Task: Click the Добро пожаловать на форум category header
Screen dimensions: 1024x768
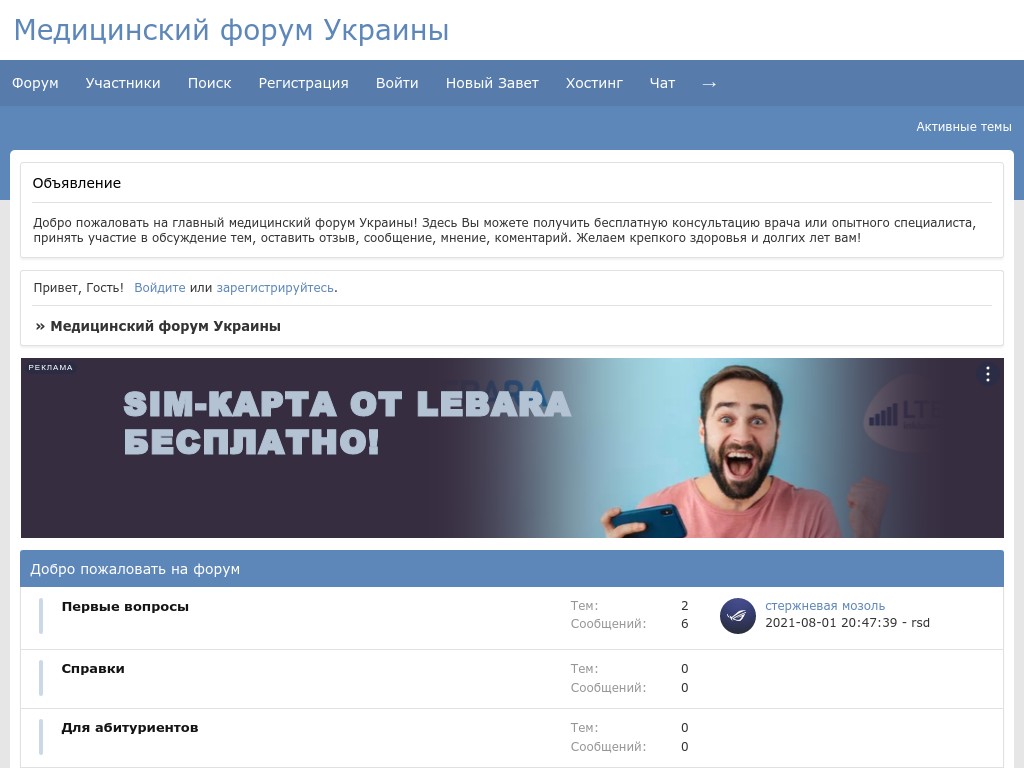Action: pos(135,569)
